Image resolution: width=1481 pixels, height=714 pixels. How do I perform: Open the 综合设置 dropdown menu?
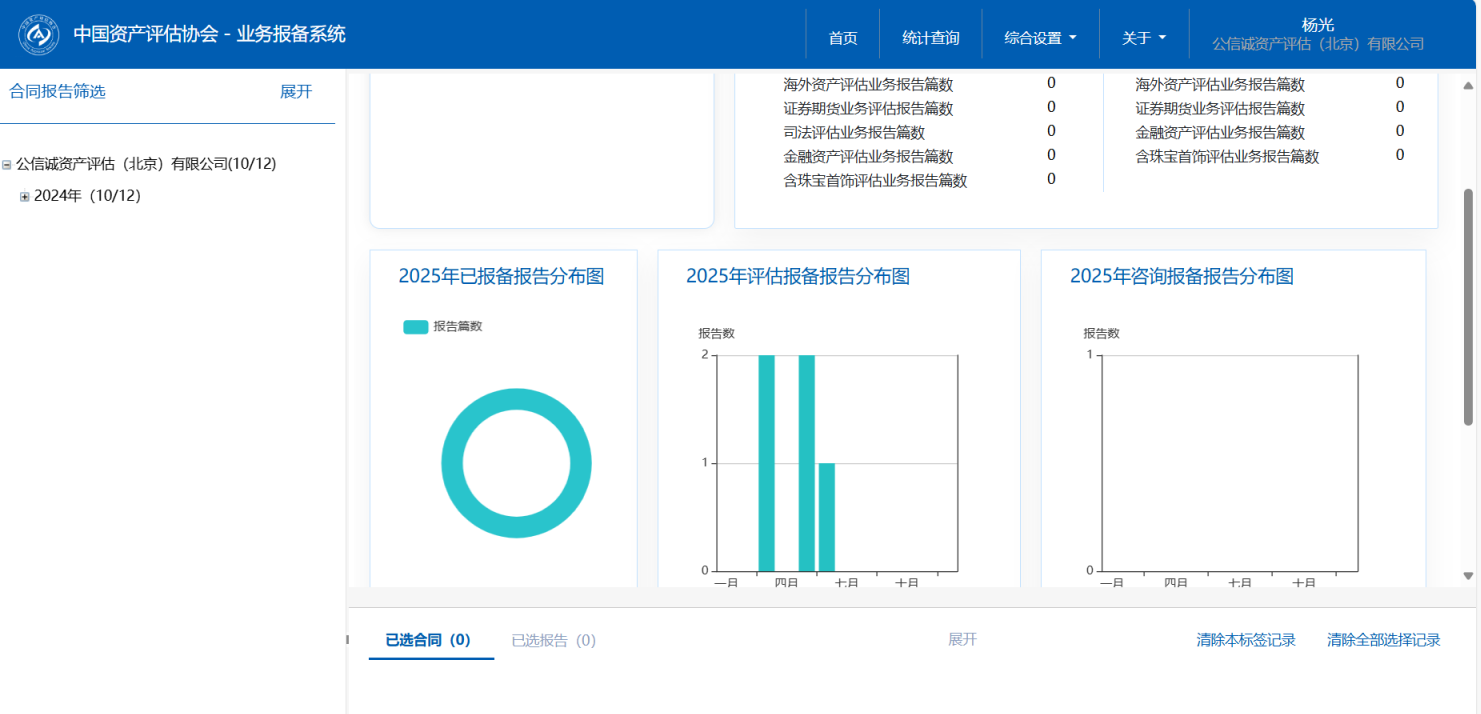(1040, 38)
